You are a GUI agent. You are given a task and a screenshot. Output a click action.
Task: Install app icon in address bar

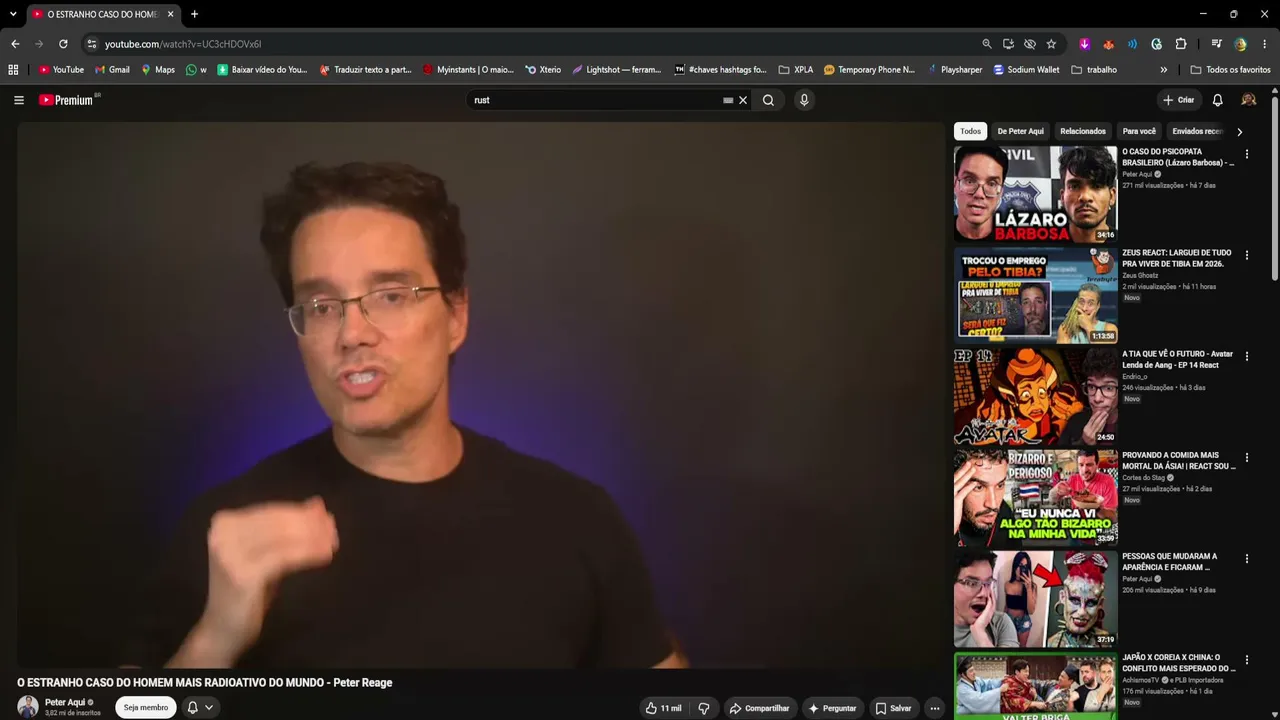pyautogui.click(x=1008, y=44)
